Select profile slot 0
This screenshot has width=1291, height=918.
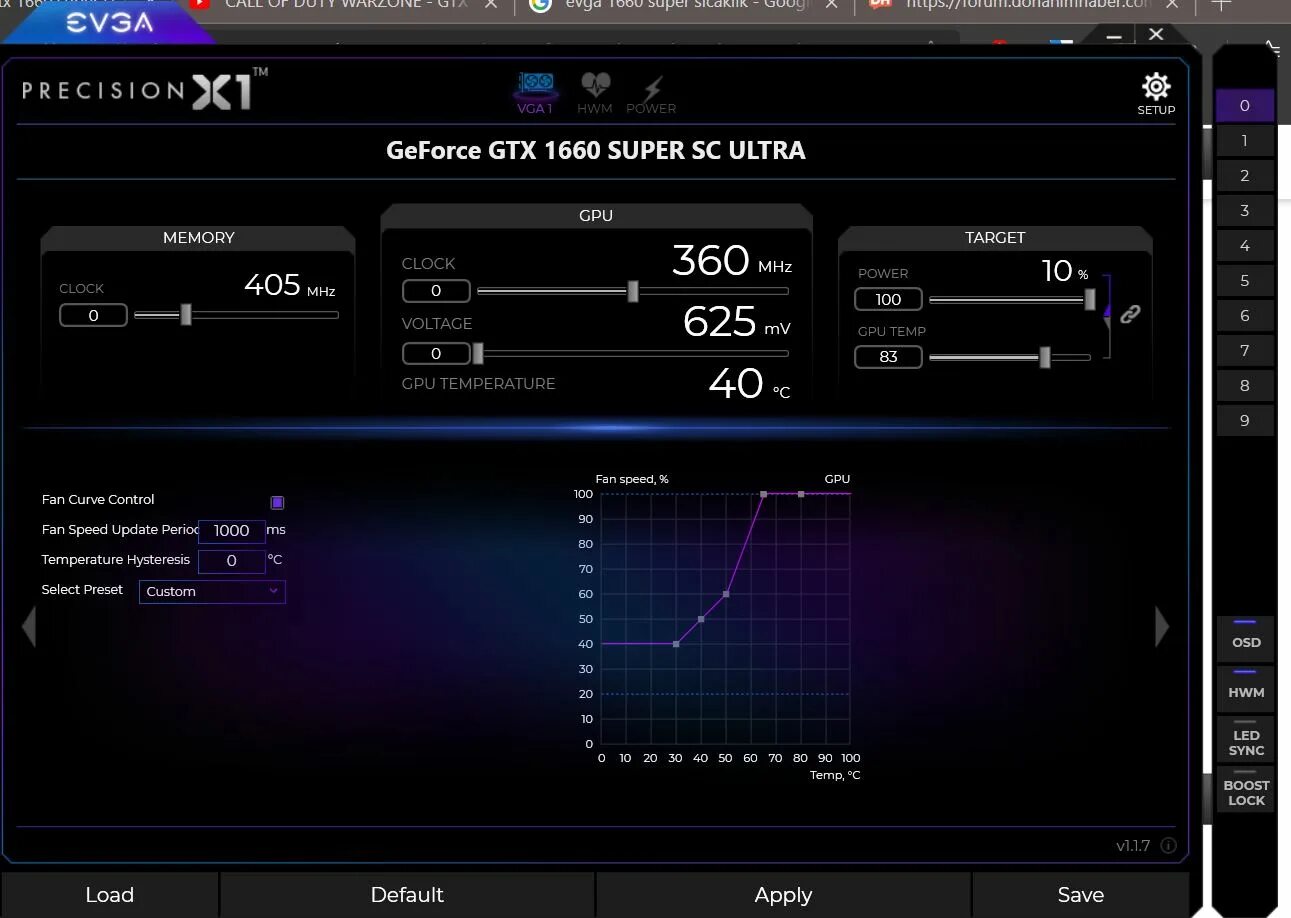pyautogui.click(x=1245, y=106)
